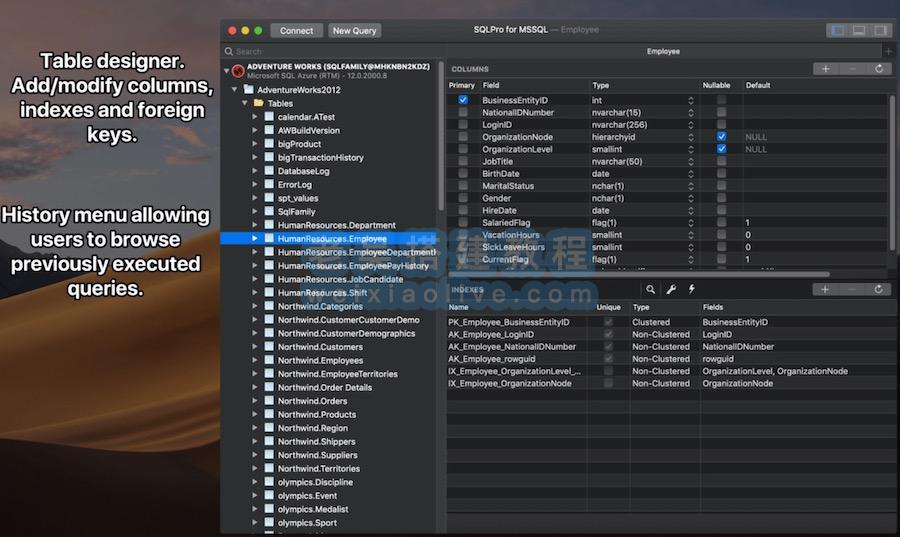
Task: Click the table icon of Northwind.Orders
Action: 269,400
